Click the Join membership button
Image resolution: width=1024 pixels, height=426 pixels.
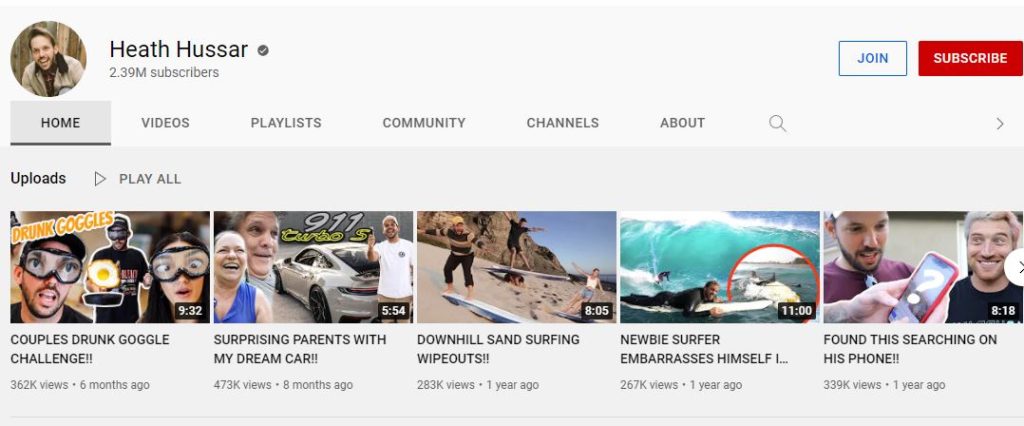point(872,58)
